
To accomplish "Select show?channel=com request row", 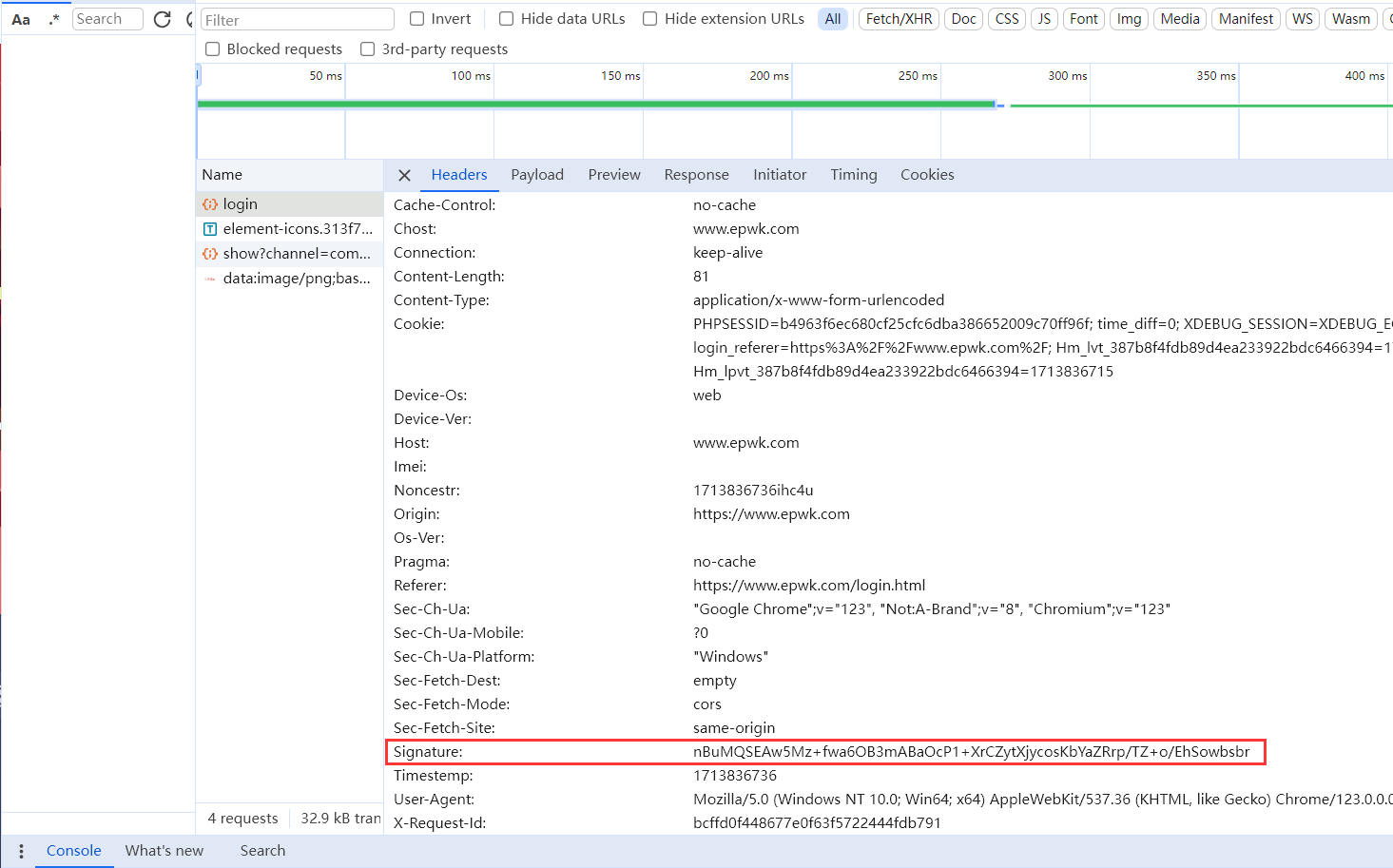I will click(289, 254).
